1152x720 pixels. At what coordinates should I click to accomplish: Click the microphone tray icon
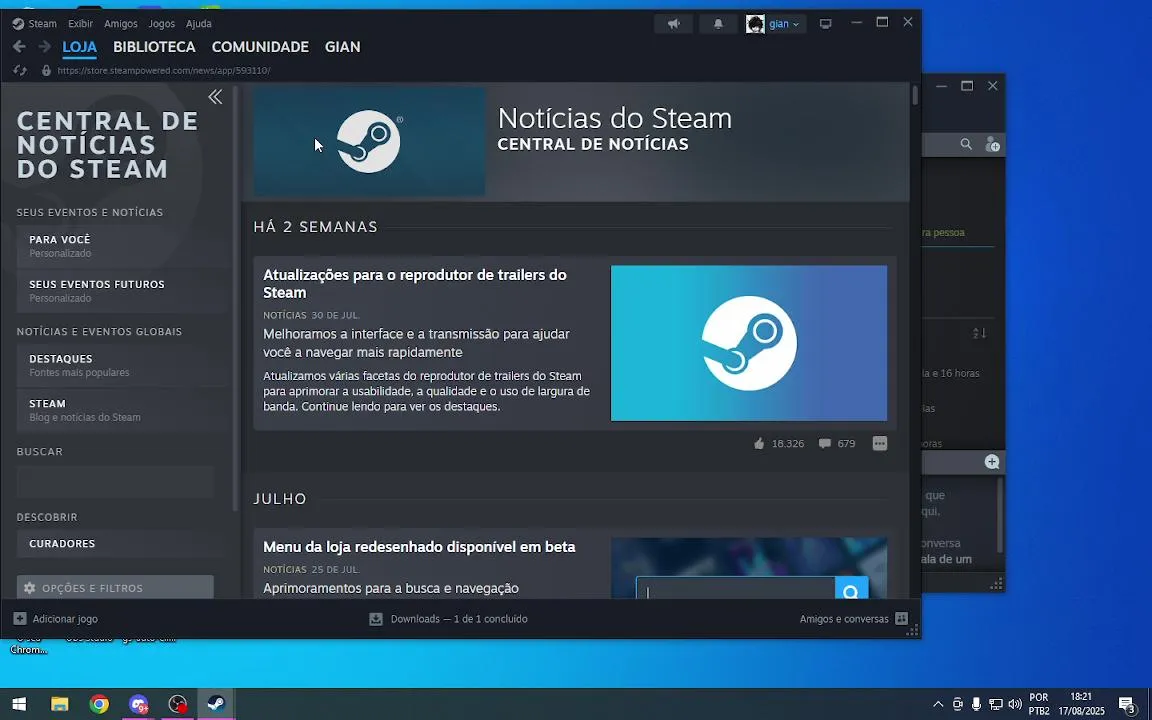tap(976, 705)
